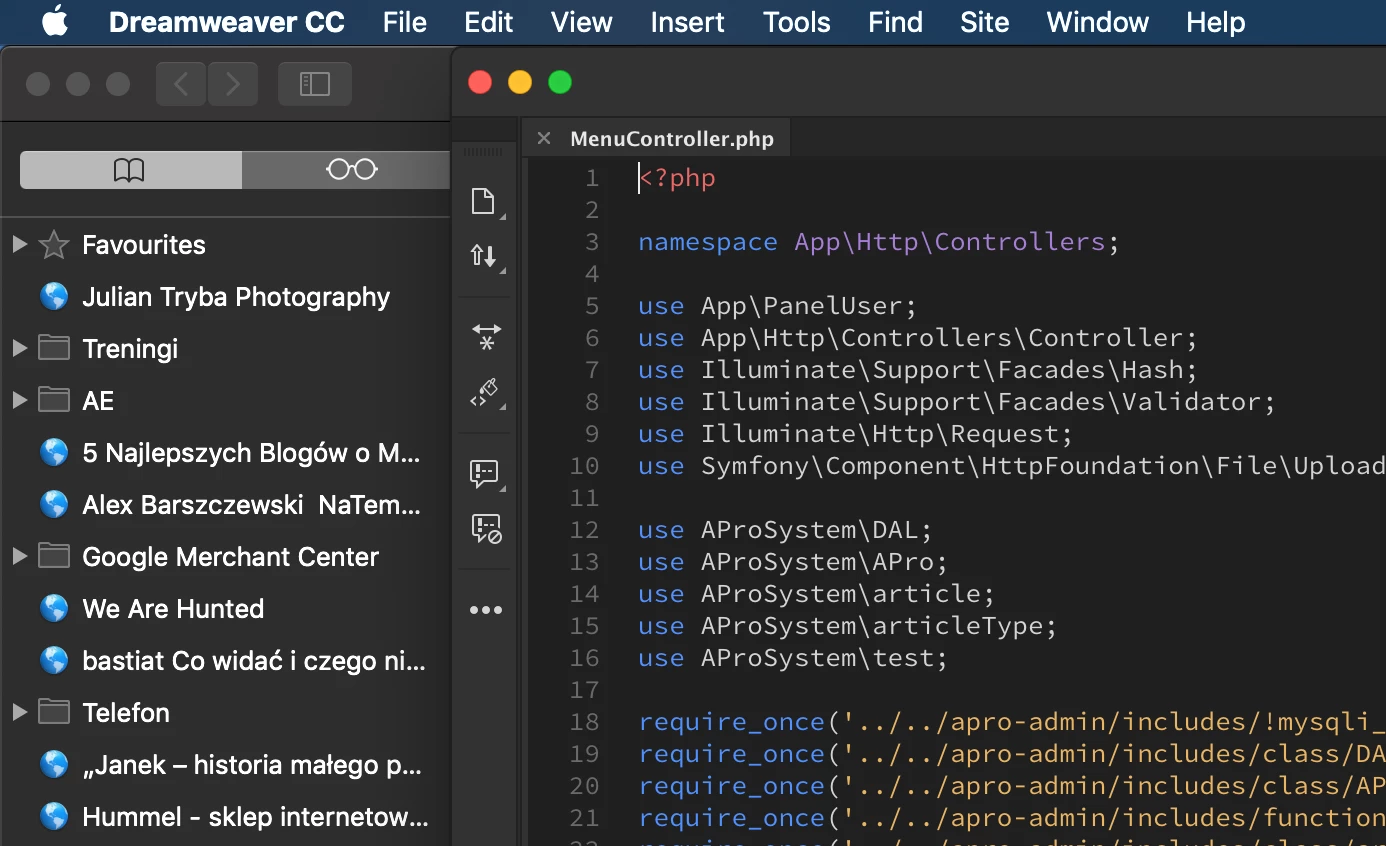Click the 'use Illuminate\Http\Request;' line
The width and height of the screenshot is (1386, 846).
pyautogui.click(x=855, y=434)
